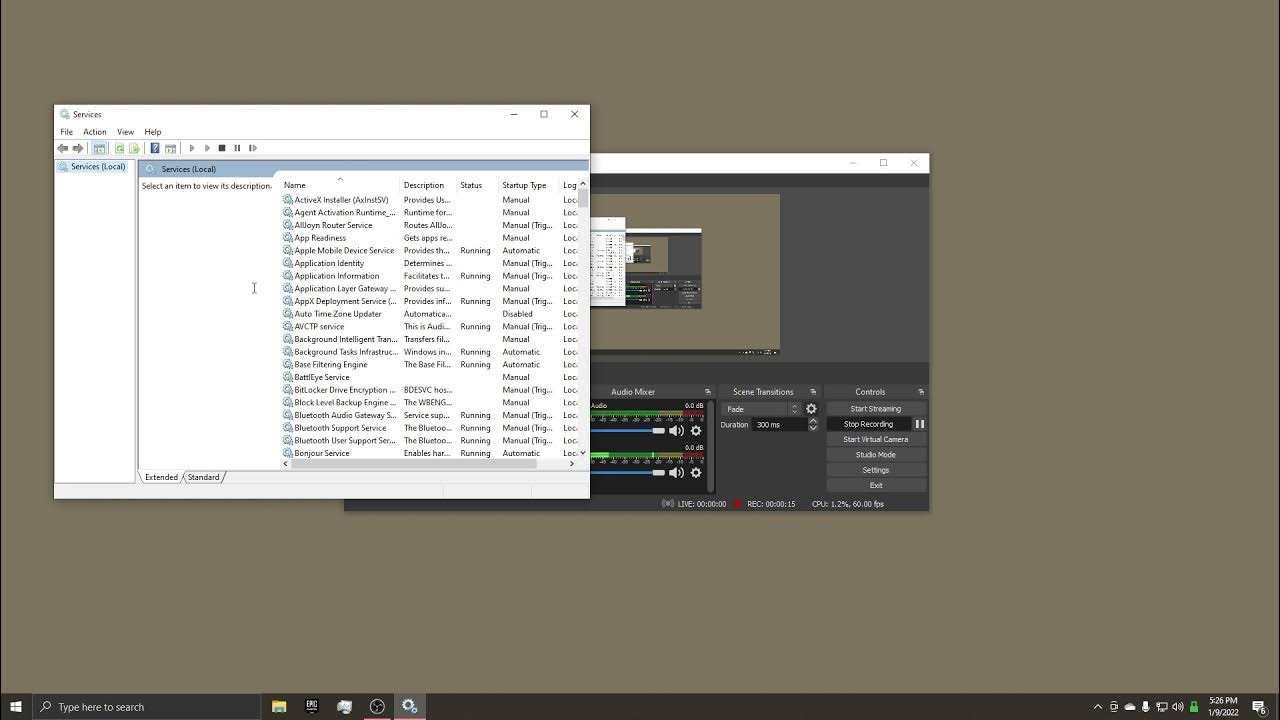1280x720 pixels.
Task: Sort by the Status column header
Action: (477, 185)
